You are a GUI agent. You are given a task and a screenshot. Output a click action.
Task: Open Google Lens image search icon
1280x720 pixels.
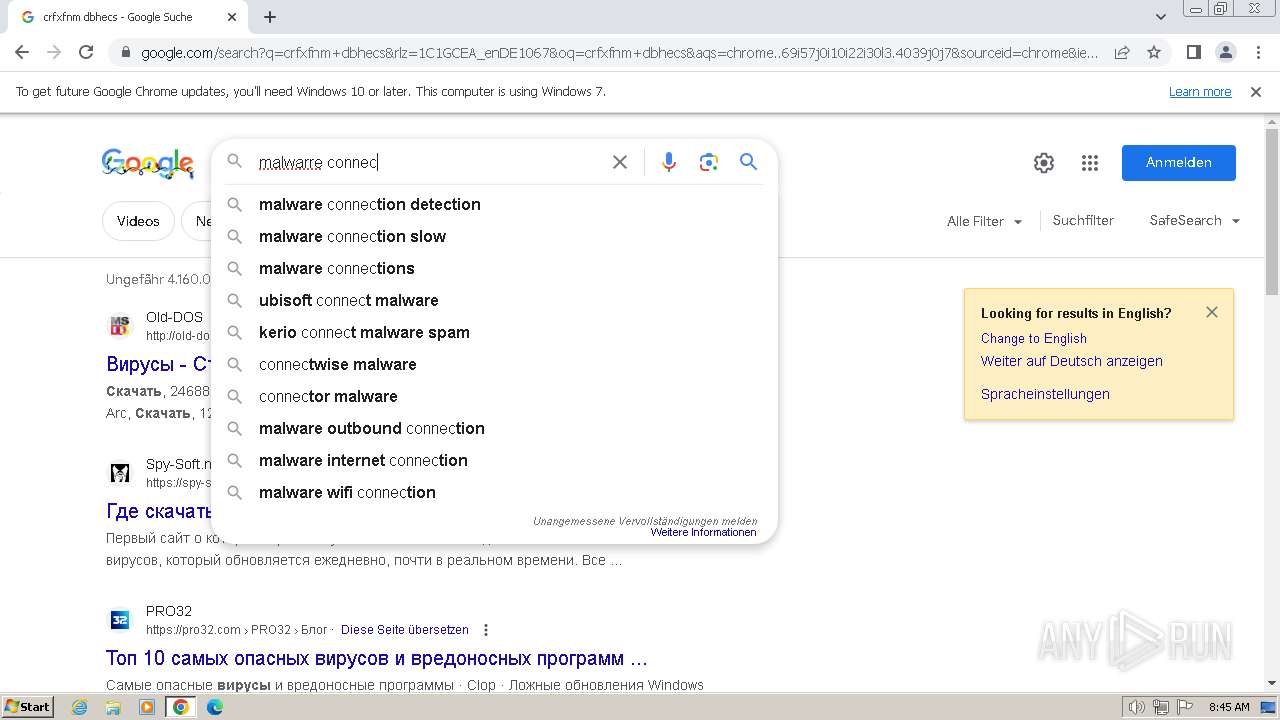pos(709,162)
